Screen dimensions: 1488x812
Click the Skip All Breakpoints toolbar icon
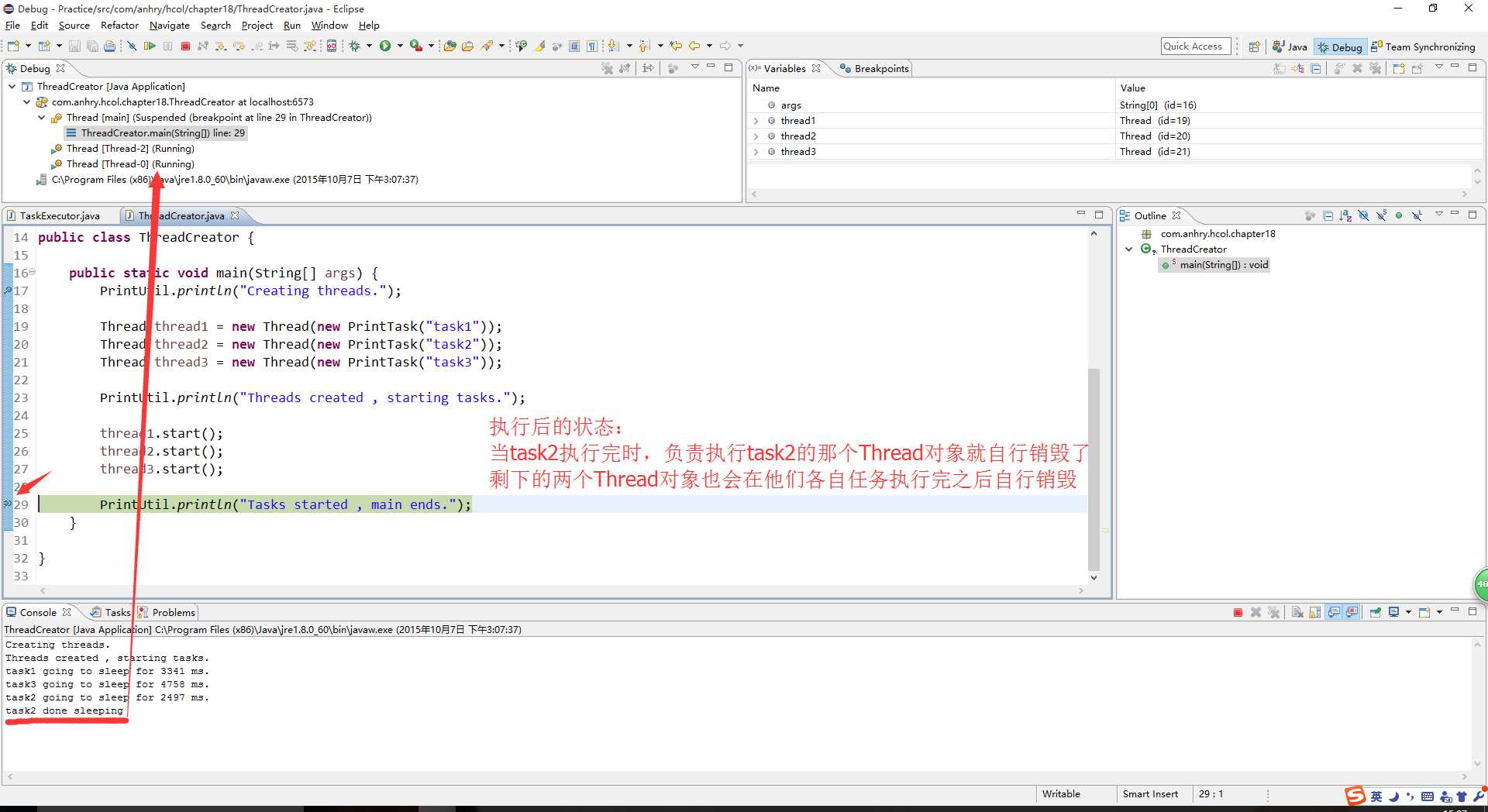pyautogui.click(x=132, y=46)
